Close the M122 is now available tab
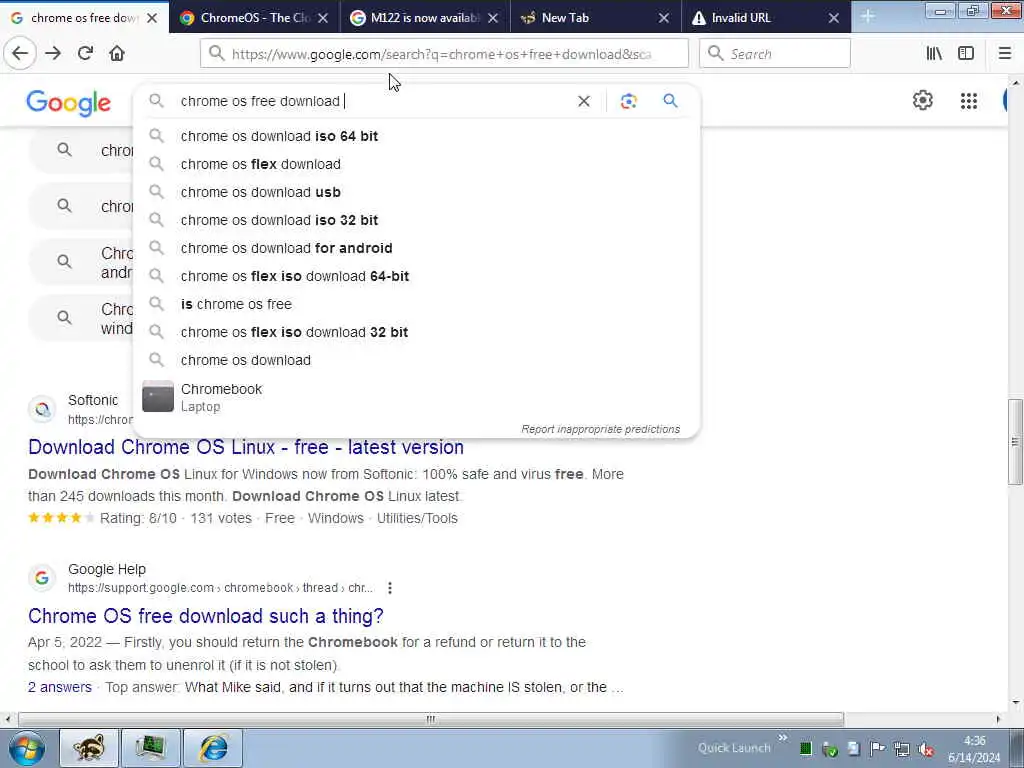 (493, 18)
